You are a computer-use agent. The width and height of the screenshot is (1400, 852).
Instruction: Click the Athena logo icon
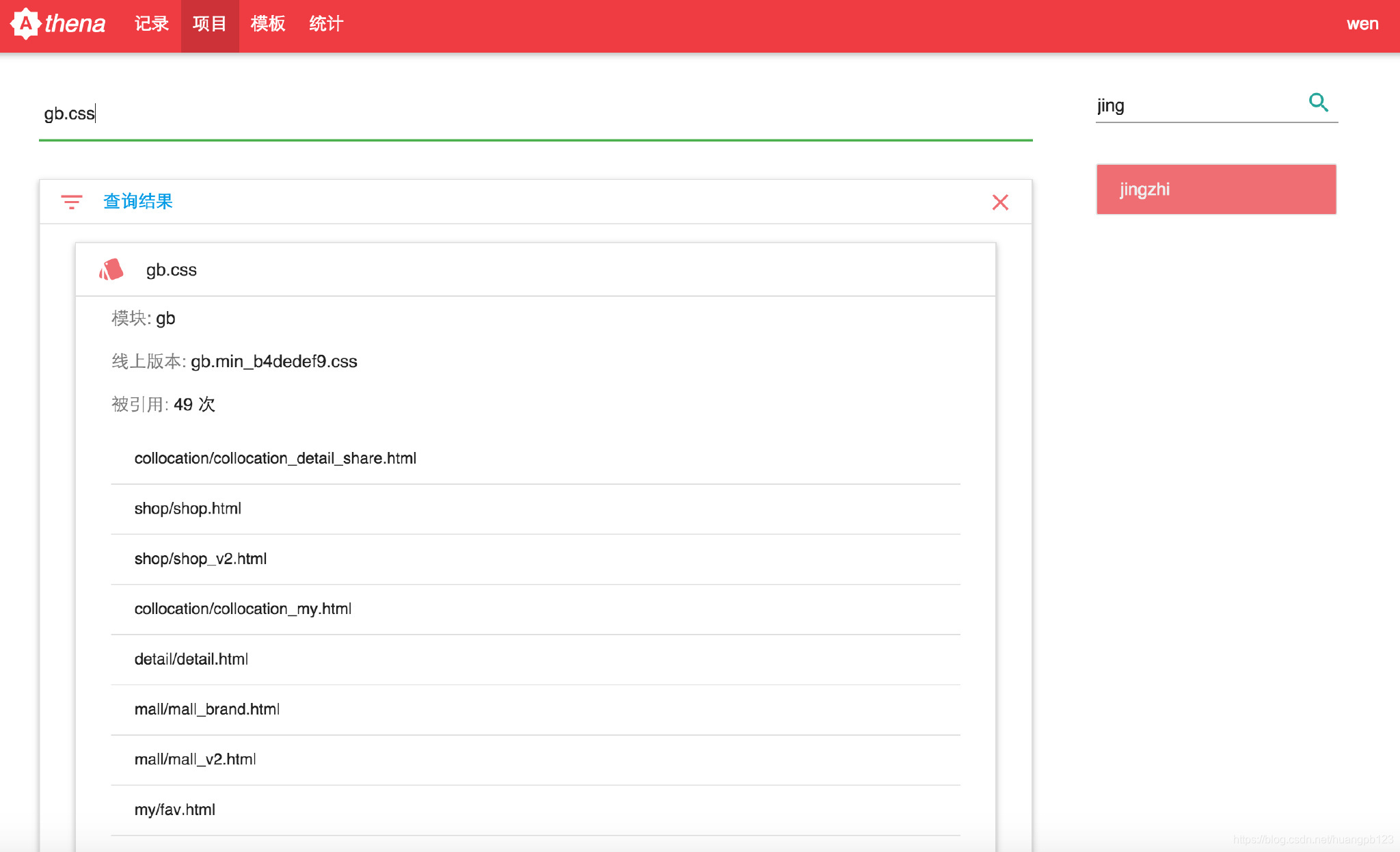[x=26, y=24]
